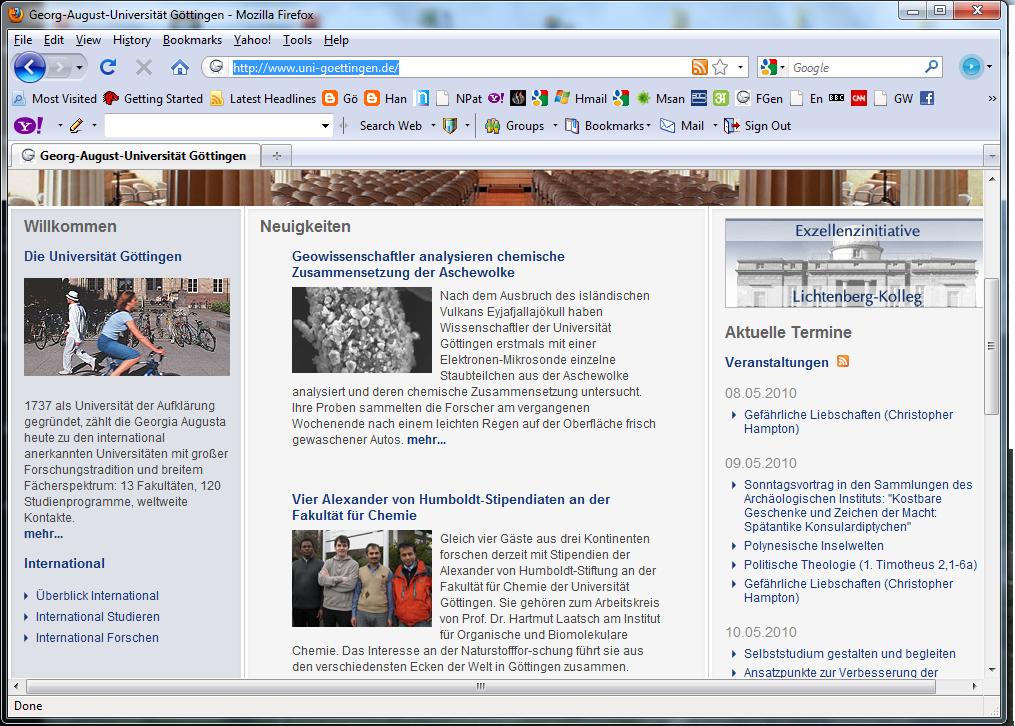The image size is (1015, 726).
Task: Open the search engine selector dropdown
Action: 771,67
